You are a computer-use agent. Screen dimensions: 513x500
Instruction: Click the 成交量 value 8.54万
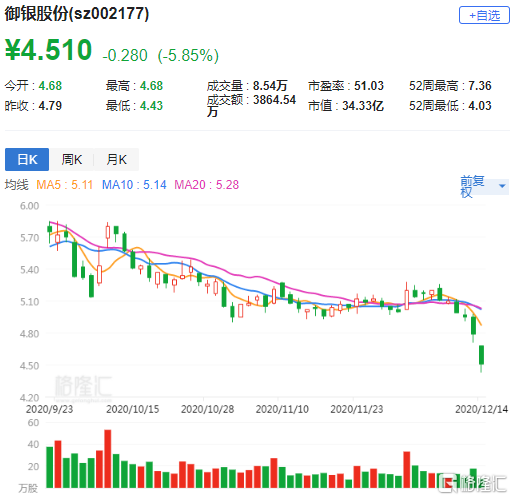(270, 86)
